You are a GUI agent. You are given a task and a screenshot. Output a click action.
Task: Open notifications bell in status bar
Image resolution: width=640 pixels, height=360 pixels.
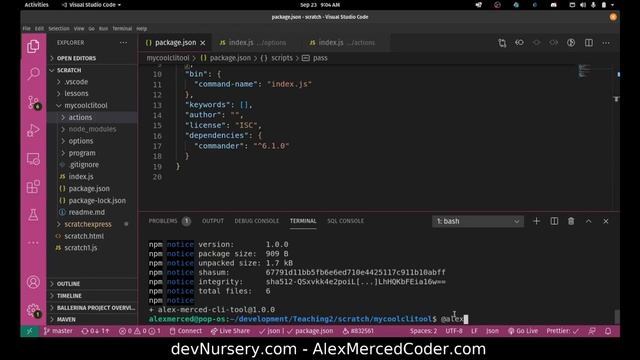pos(608,331)
